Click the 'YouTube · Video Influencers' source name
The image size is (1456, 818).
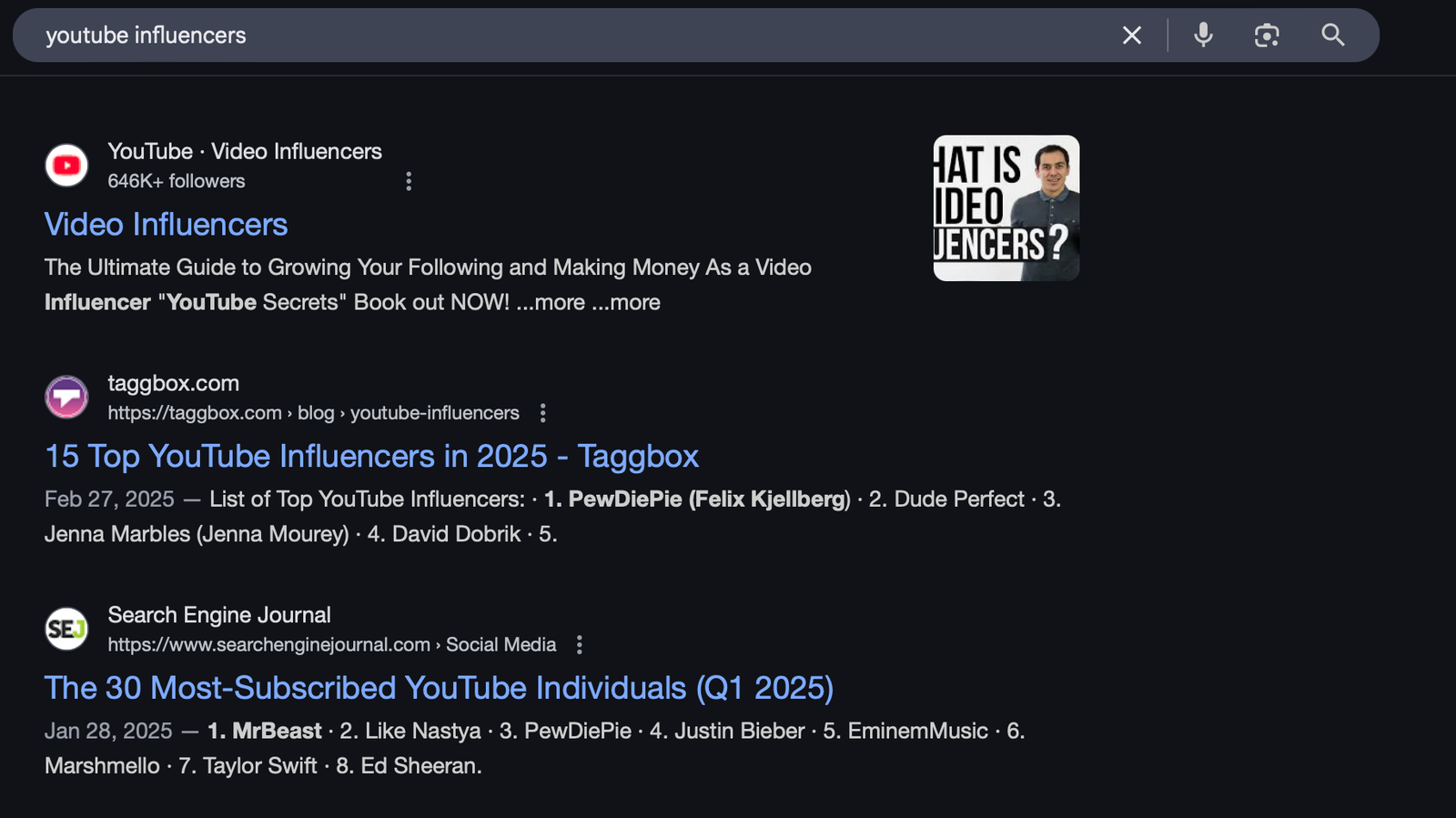(245, 152)
